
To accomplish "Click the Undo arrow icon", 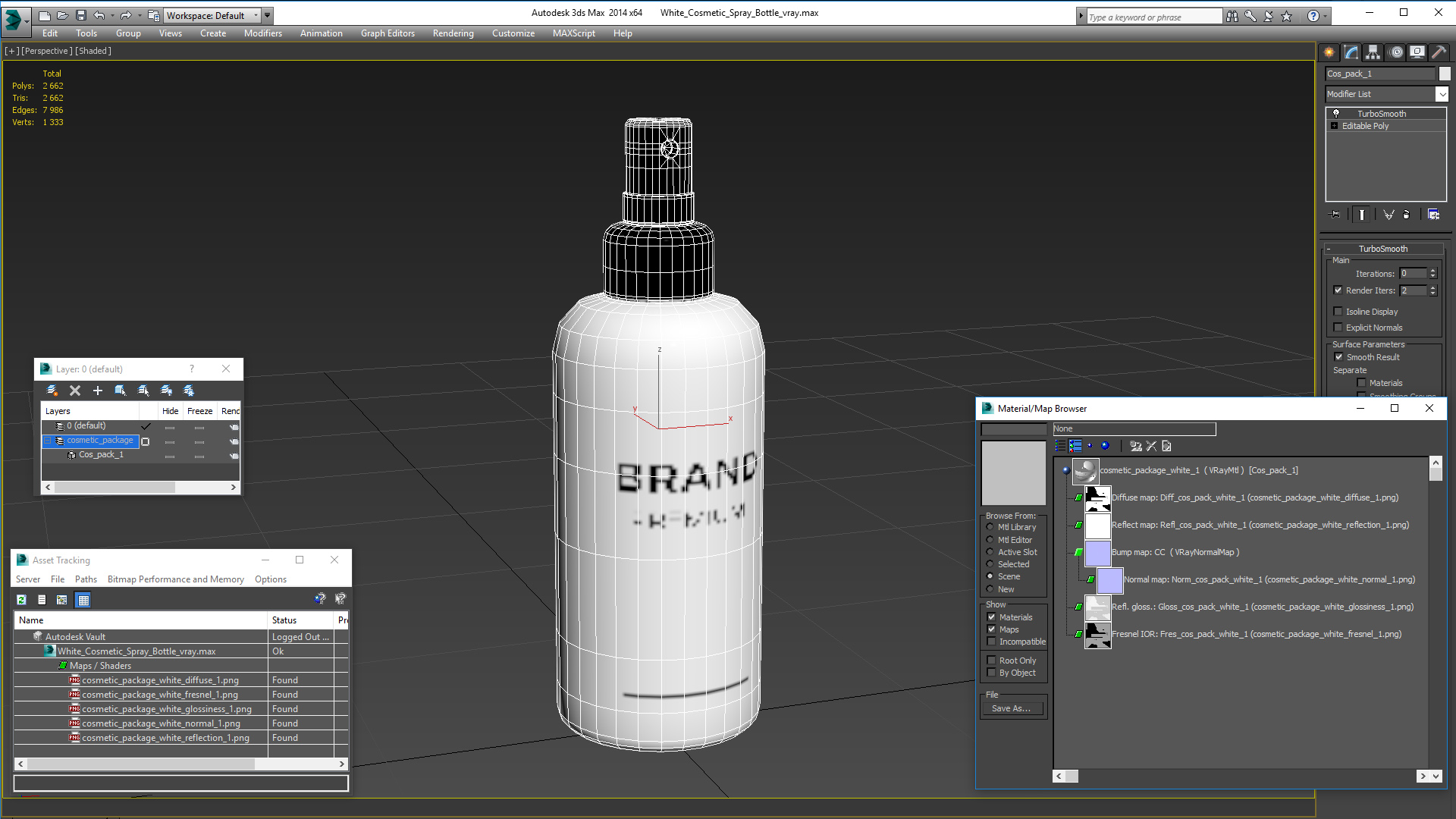I will tap(99, 15).
